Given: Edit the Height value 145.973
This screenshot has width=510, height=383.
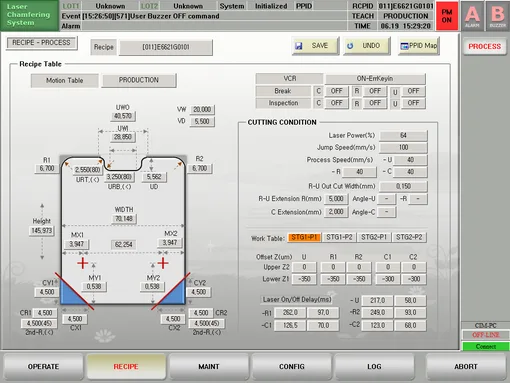Looking at the screenshot, I should tap(42, 231).
